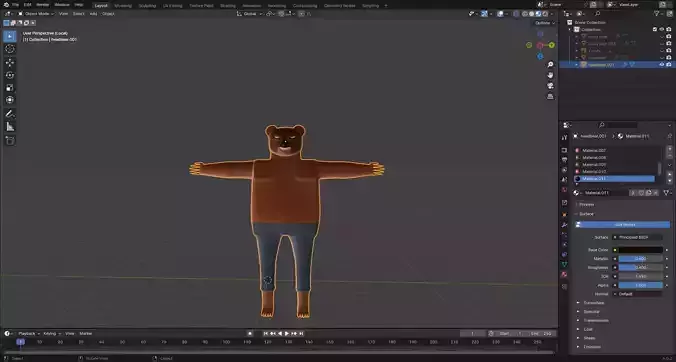The image size is (676, 362).
Task: Click the Base Color swatch
Action: click(x=640, y=250)
